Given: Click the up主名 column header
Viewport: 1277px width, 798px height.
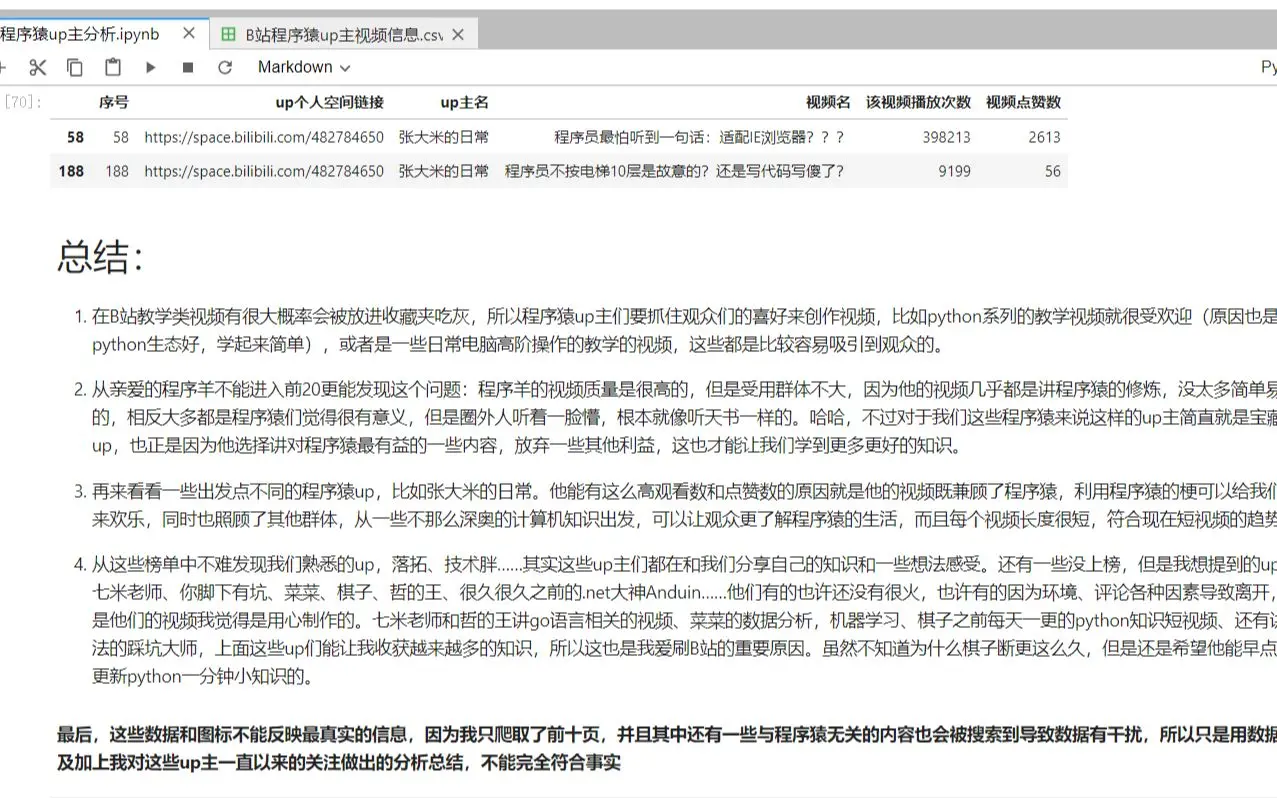Looking at the screenshot, I should [465, 102].
